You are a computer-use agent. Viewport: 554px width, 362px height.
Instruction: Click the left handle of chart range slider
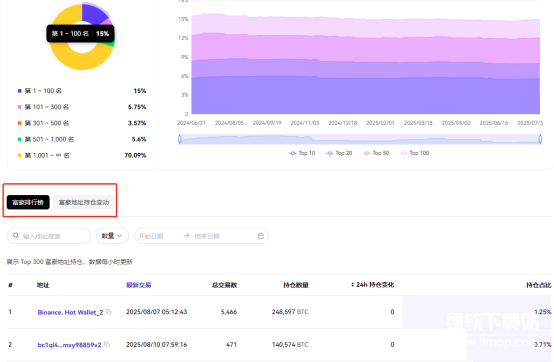tap(180, 139)
